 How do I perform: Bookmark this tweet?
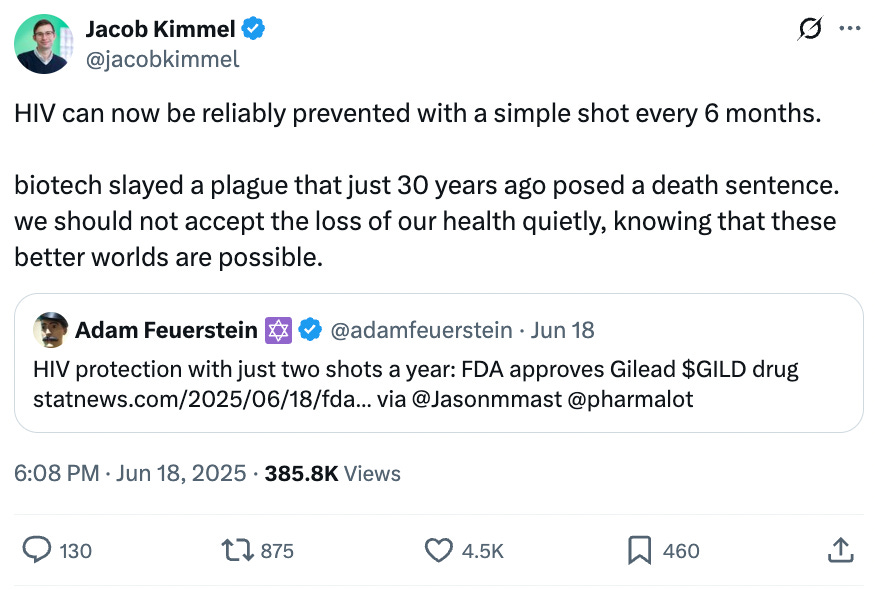click(639, 550)
